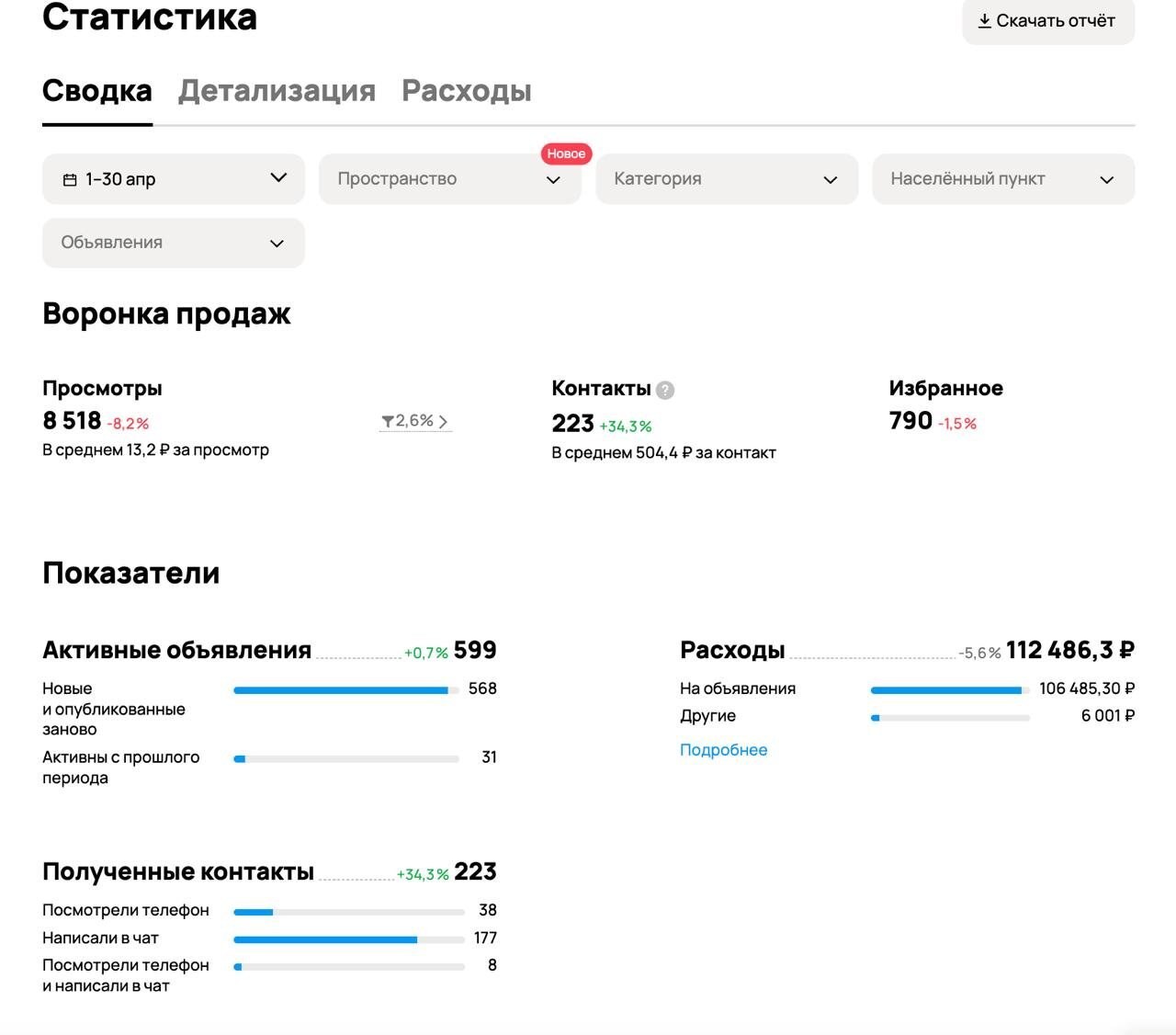
Task: Click the calendar icon in date filter
Action: click(x=70, y=179)
